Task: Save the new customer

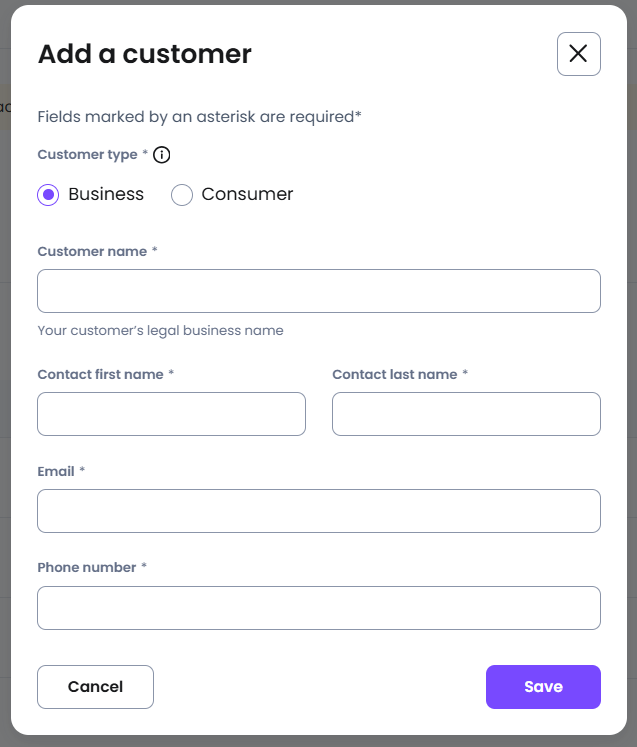Action: pos(543,687)
